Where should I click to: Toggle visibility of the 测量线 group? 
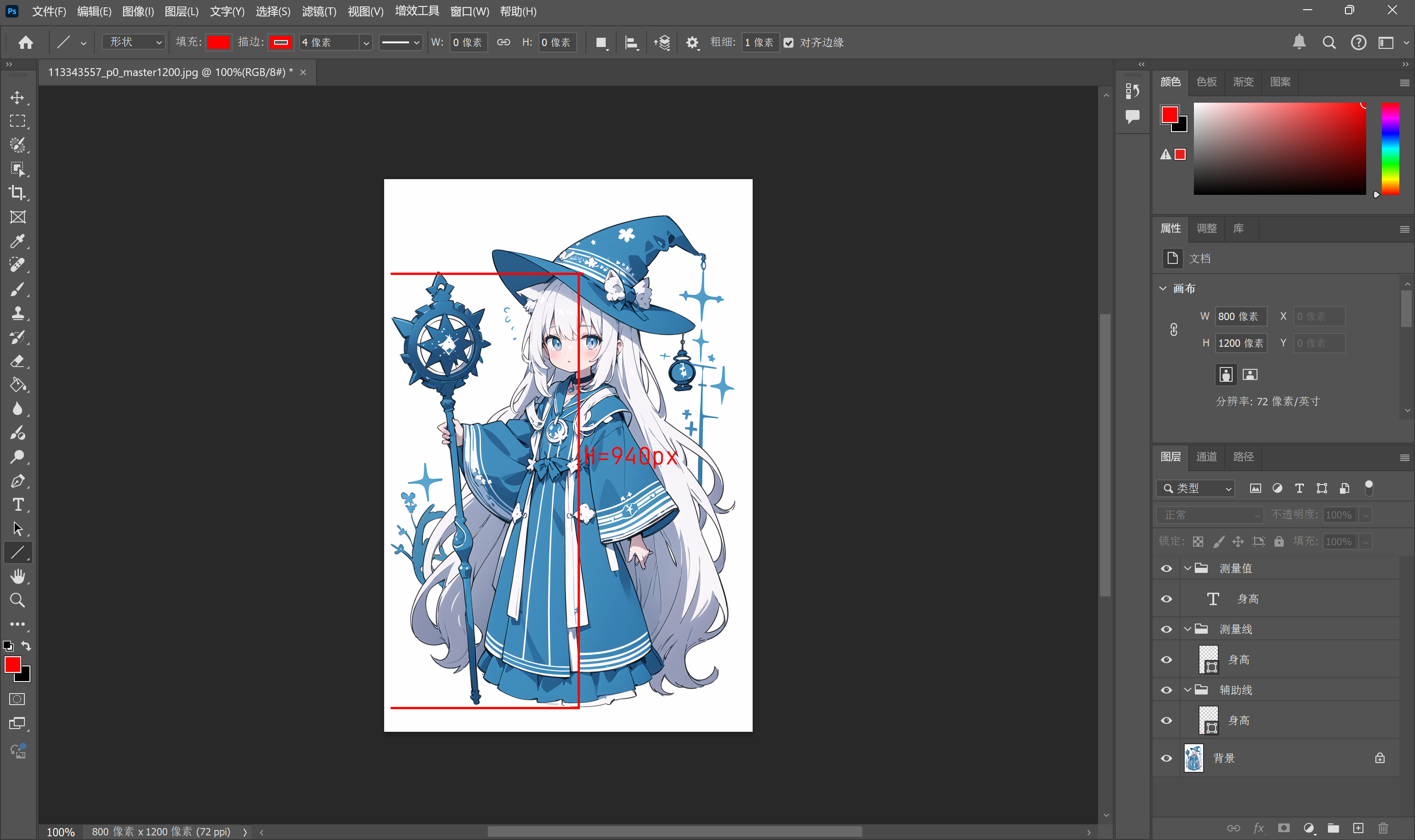coord(1166,629)
